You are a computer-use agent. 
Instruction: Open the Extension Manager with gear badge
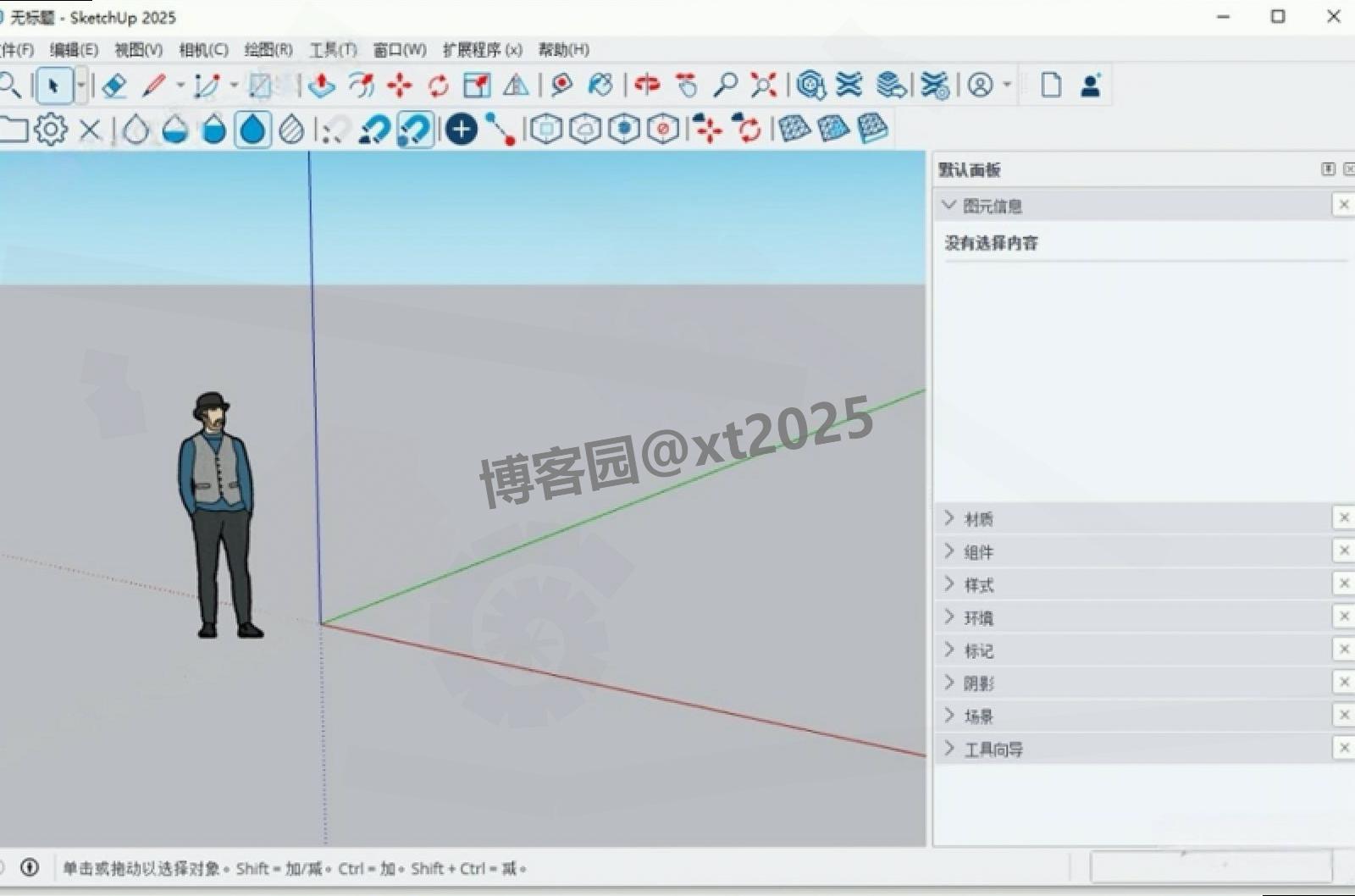tap(934, 85)
